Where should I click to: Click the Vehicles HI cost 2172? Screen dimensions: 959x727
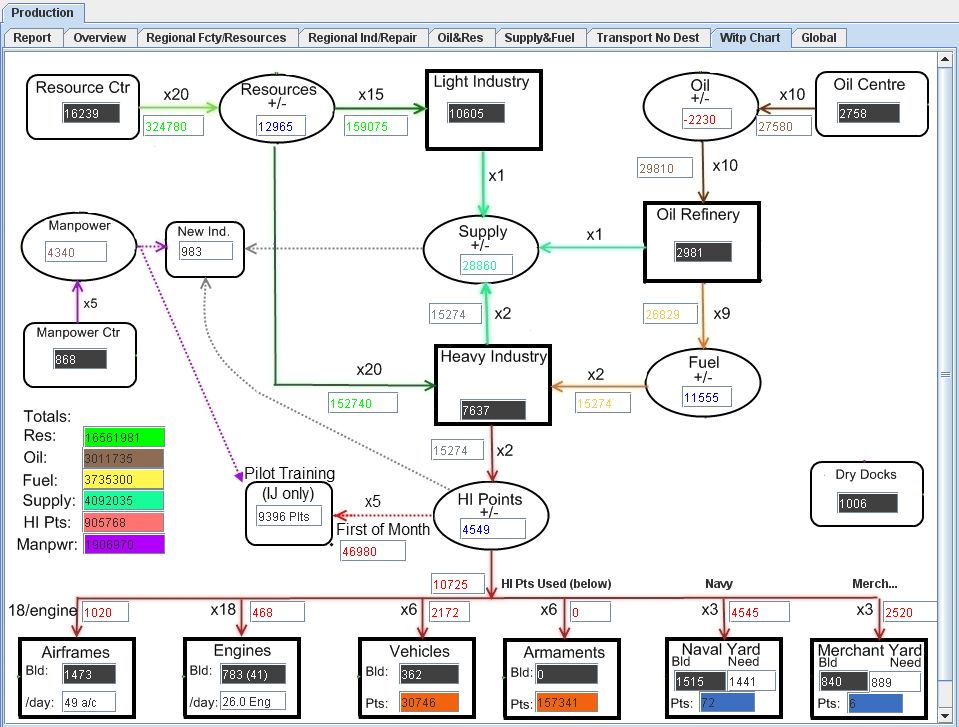[x=450, y=612]
